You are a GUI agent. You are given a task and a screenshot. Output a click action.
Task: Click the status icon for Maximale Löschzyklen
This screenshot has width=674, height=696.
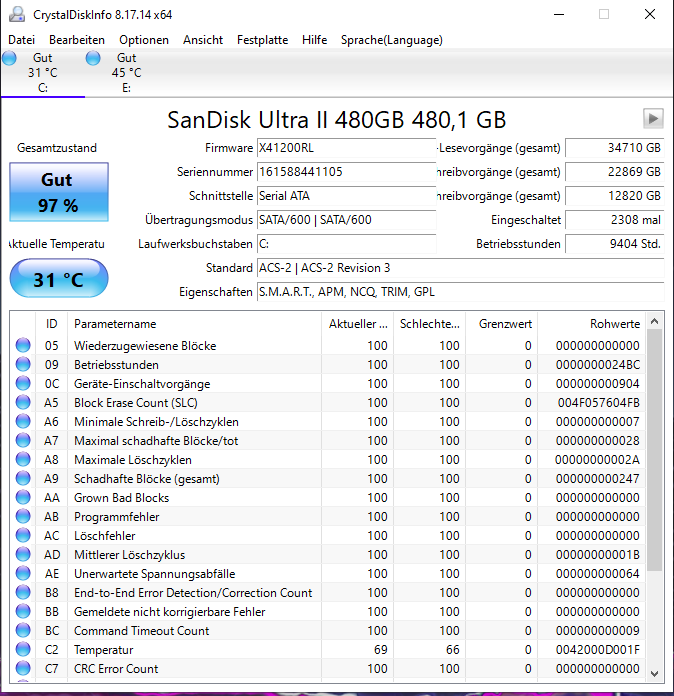point(23,459)
